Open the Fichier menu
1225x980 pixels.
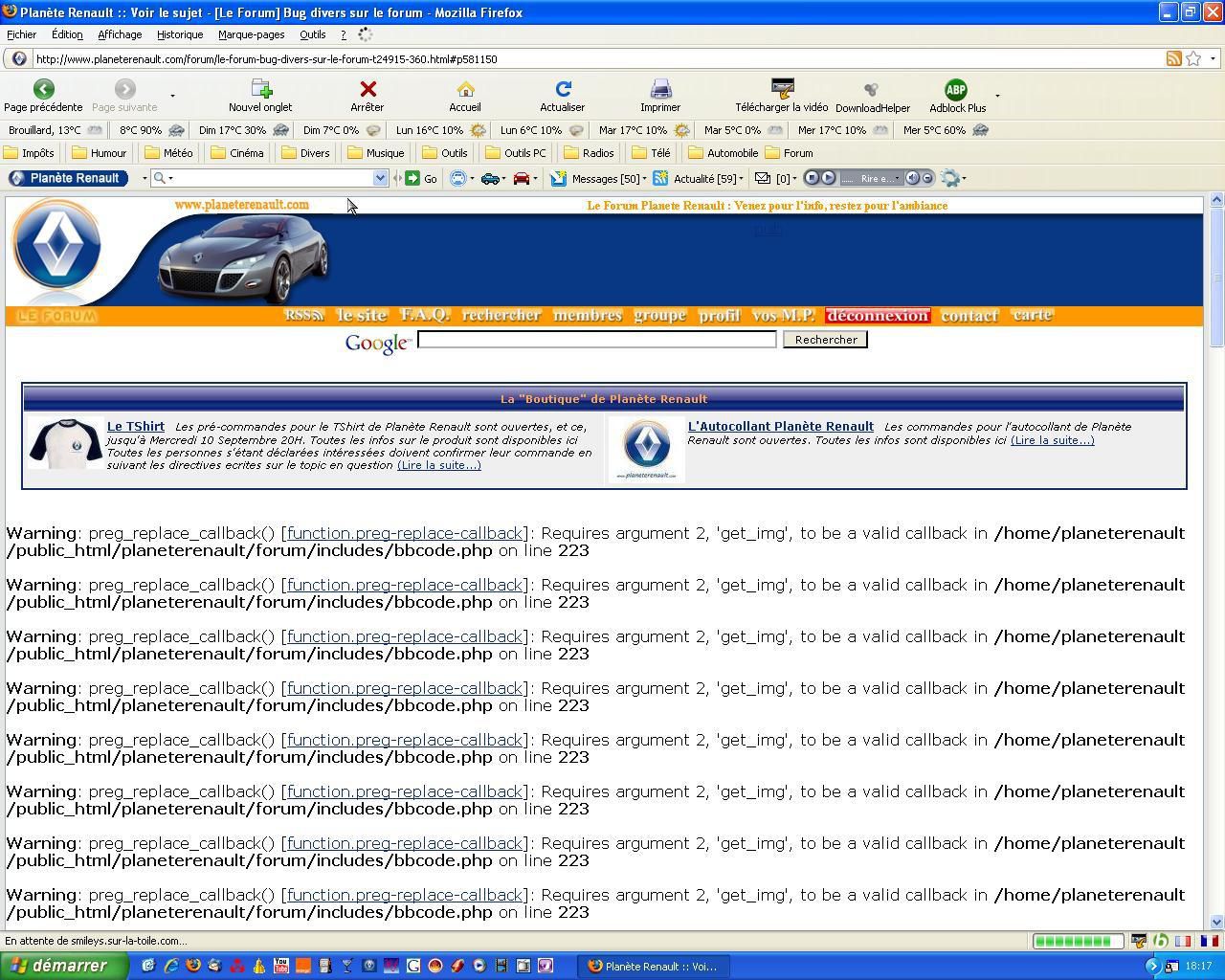[x=21, y=34]
